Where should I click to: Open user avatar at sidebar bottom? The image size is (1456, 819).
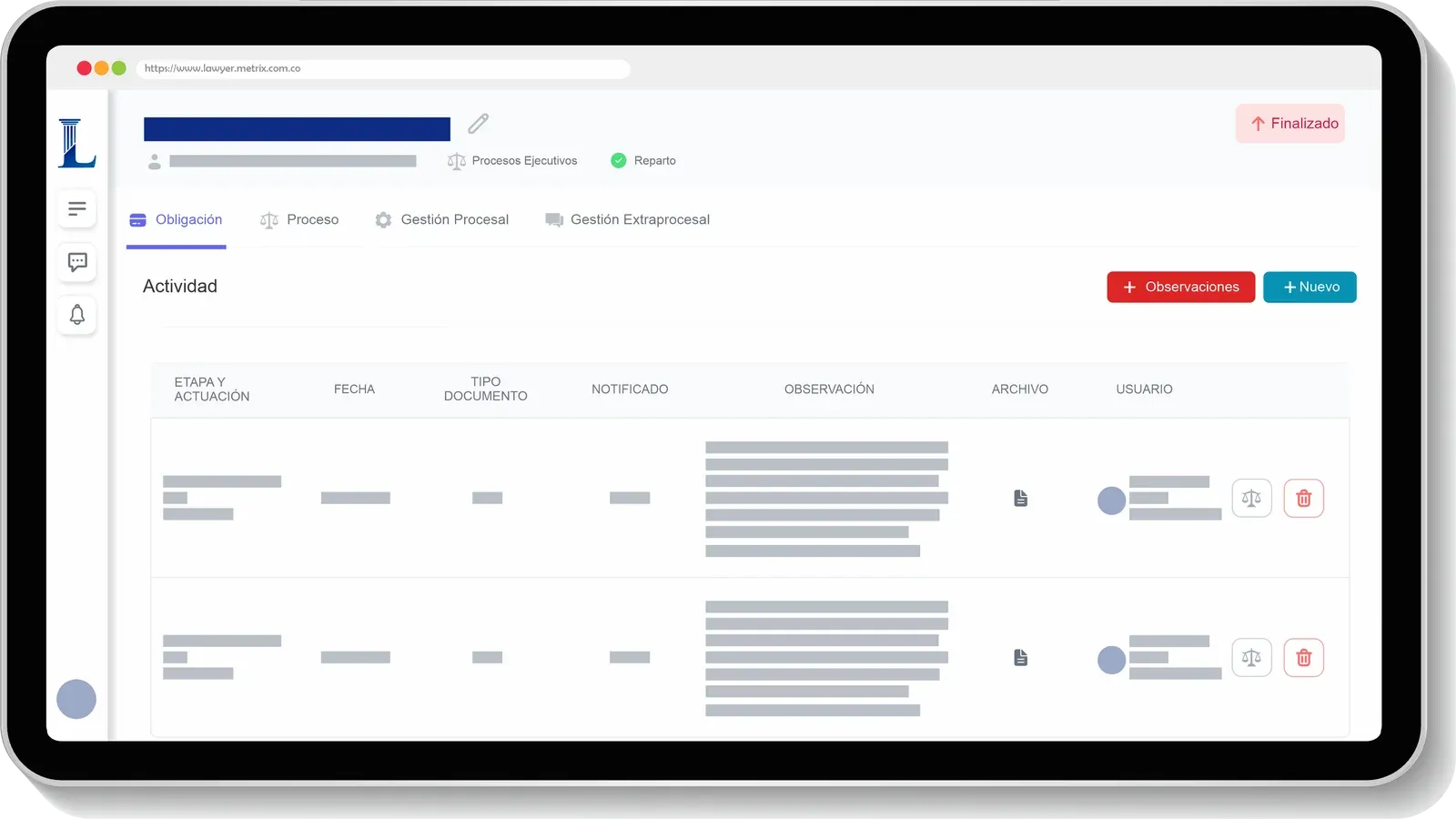point(76,700)
